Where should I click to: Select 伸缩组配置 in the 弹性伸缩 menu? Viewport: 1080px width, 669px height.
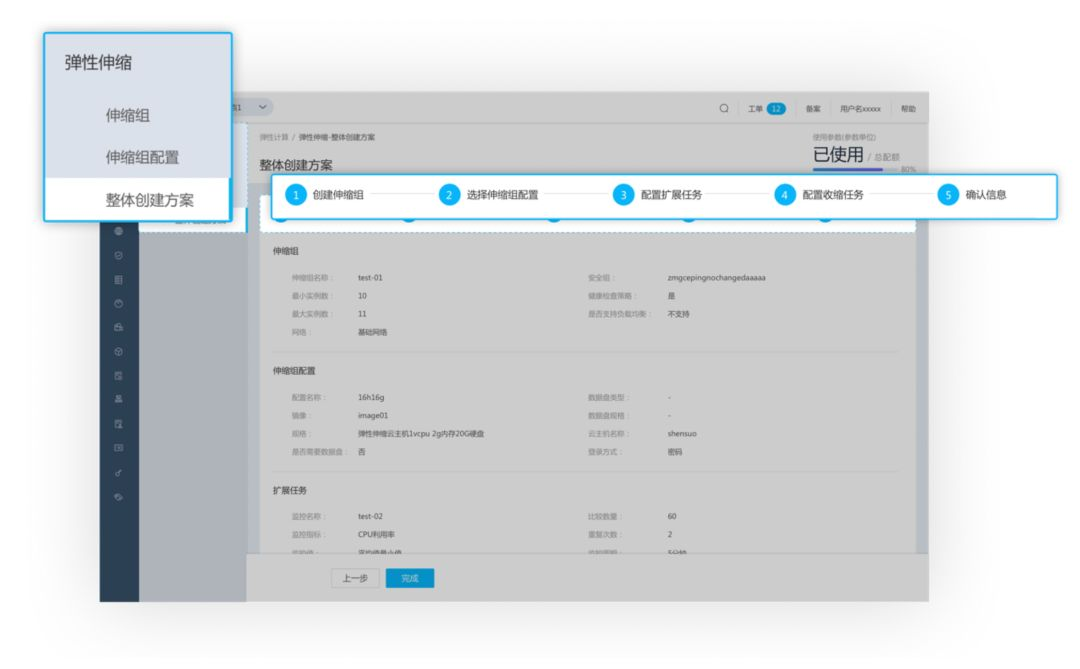coord(142,157)
